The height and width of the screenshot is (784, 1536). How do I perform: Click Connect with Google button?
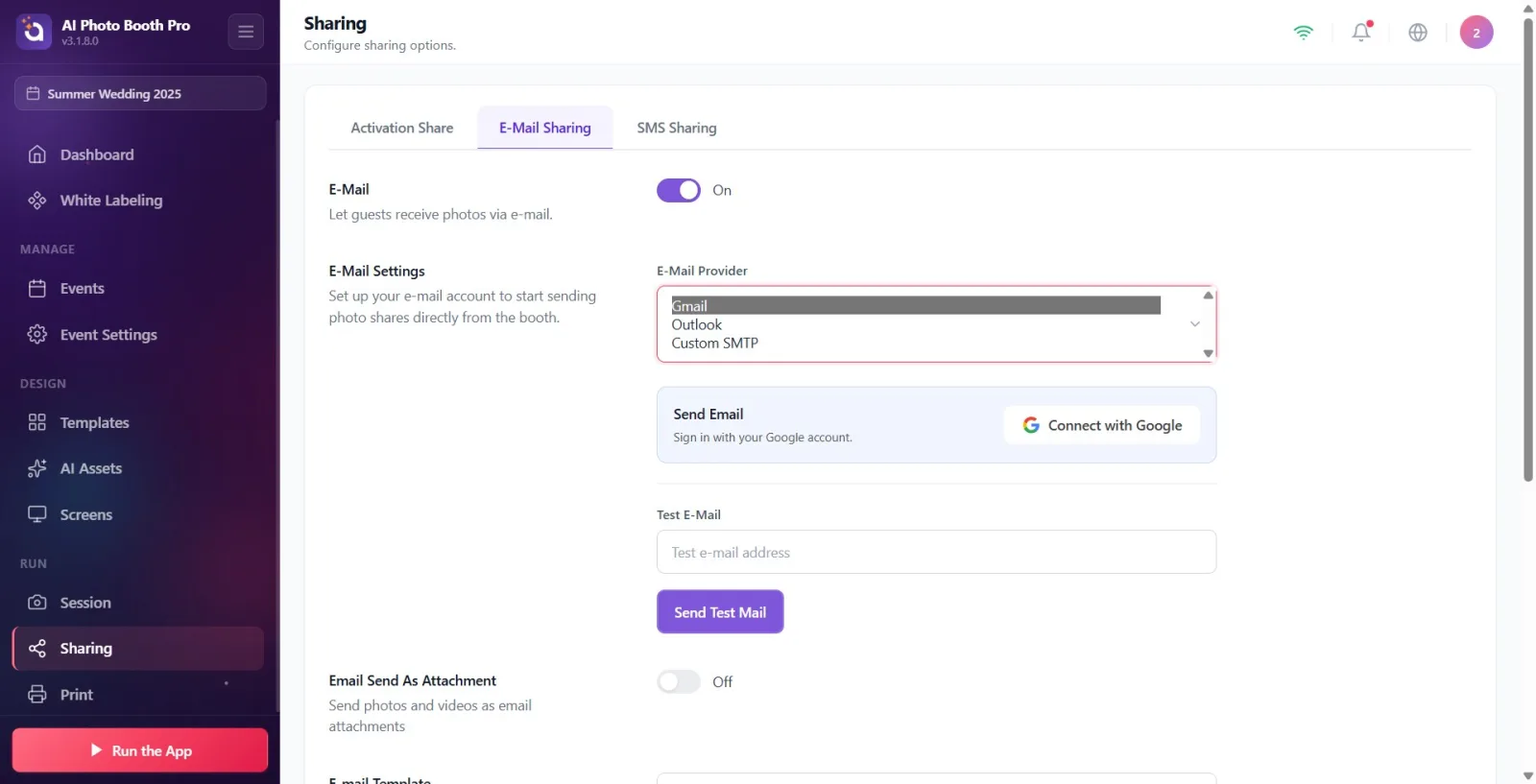point(1102,425)
